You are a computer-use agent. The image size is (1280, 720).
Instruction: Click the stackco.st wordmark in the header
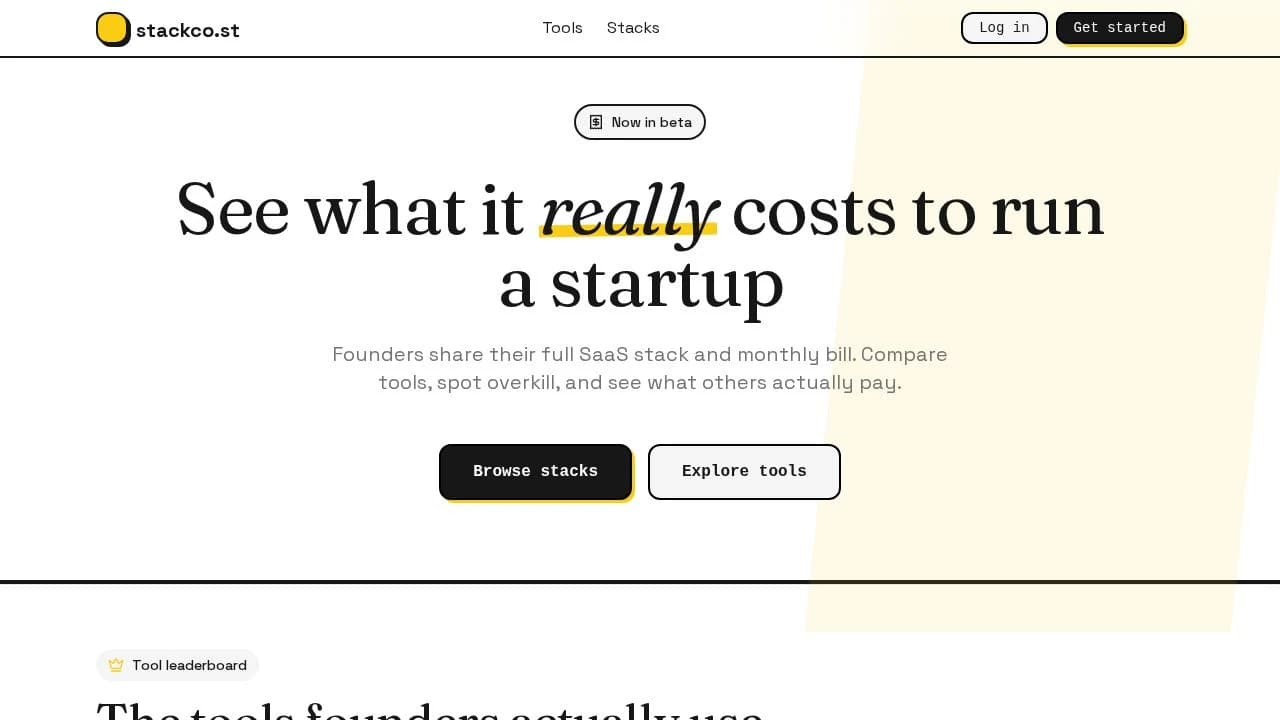coord(188,30)
